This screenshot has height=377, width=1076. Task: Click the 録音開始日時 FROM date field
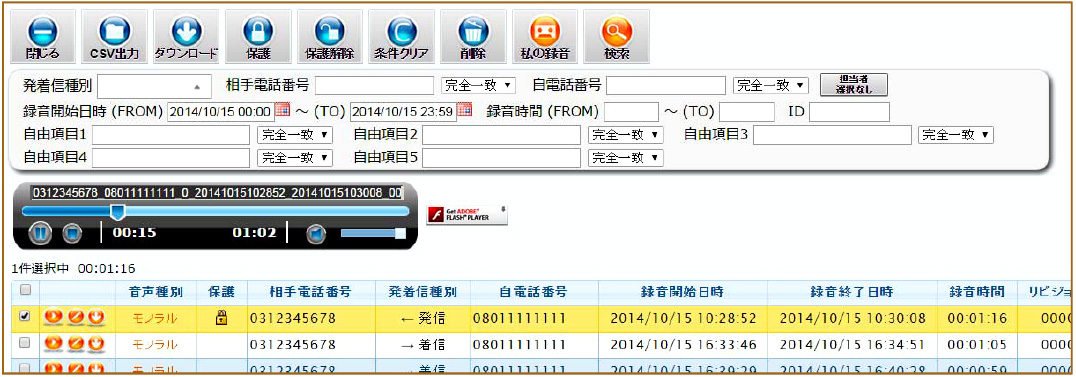(220, 111)
